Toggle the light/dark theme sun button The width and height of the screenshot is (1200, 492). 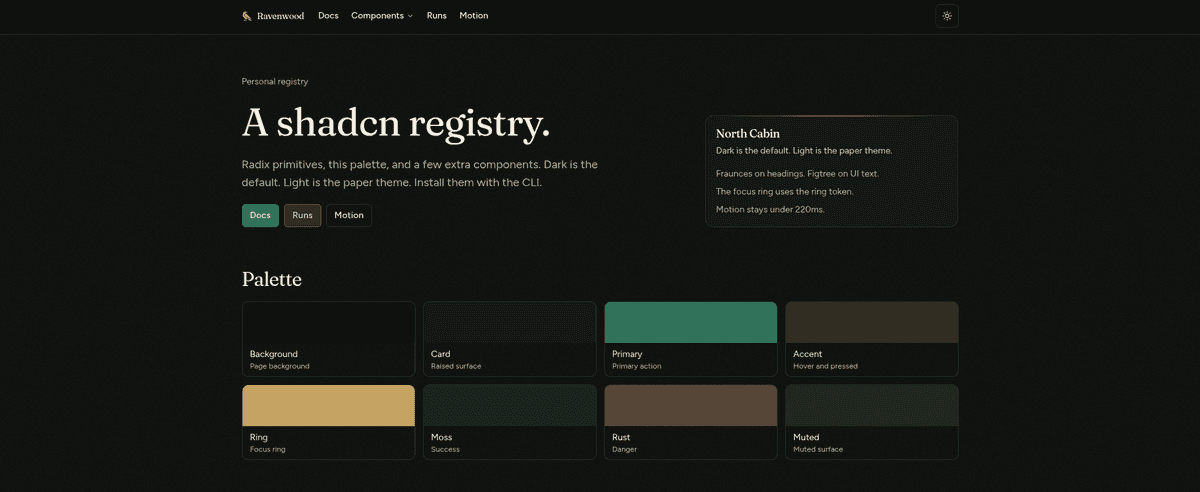[x=947, y=16]
